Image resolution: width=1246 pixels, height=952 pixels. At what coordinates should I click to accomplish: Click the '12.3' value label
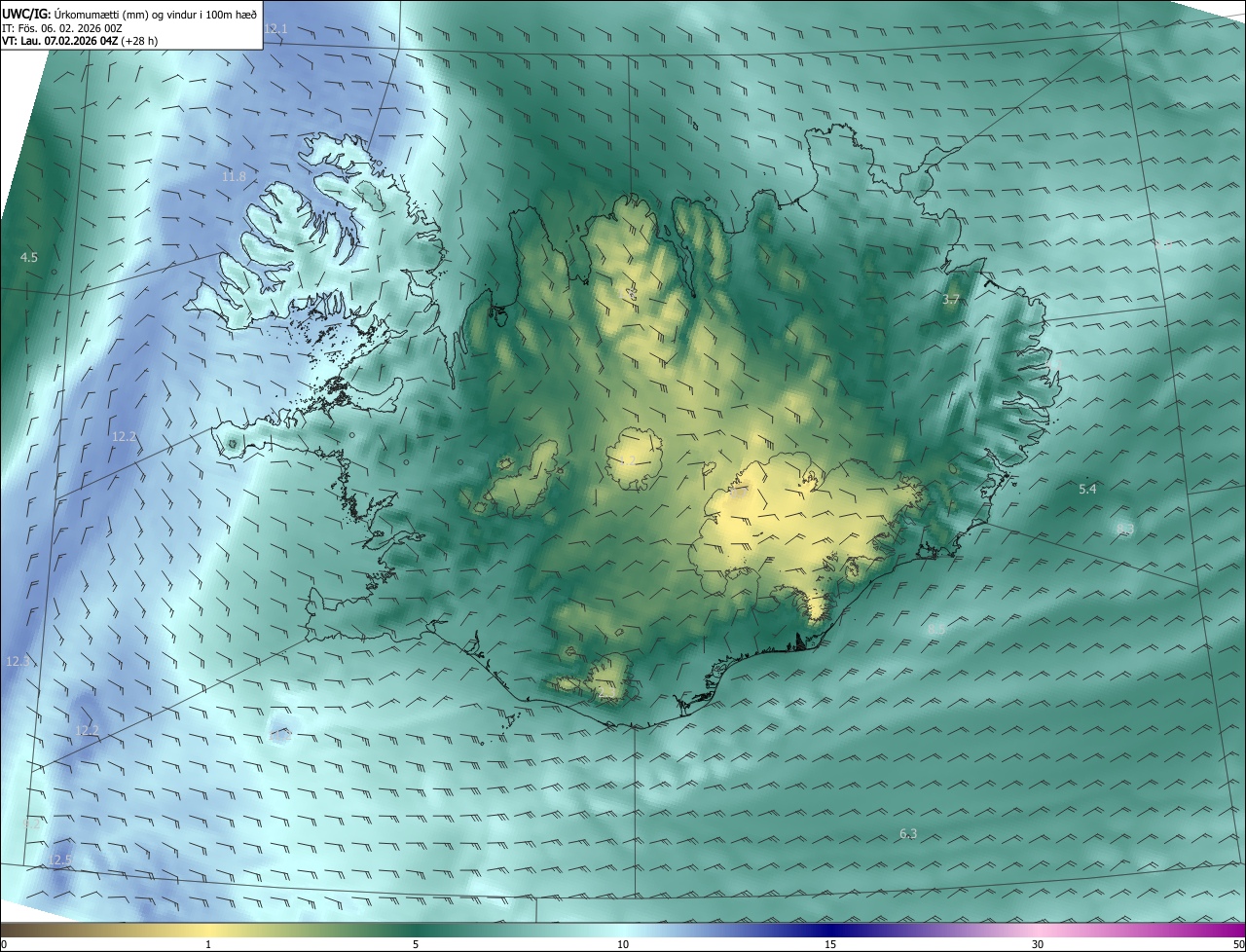[x=18, y=661]
